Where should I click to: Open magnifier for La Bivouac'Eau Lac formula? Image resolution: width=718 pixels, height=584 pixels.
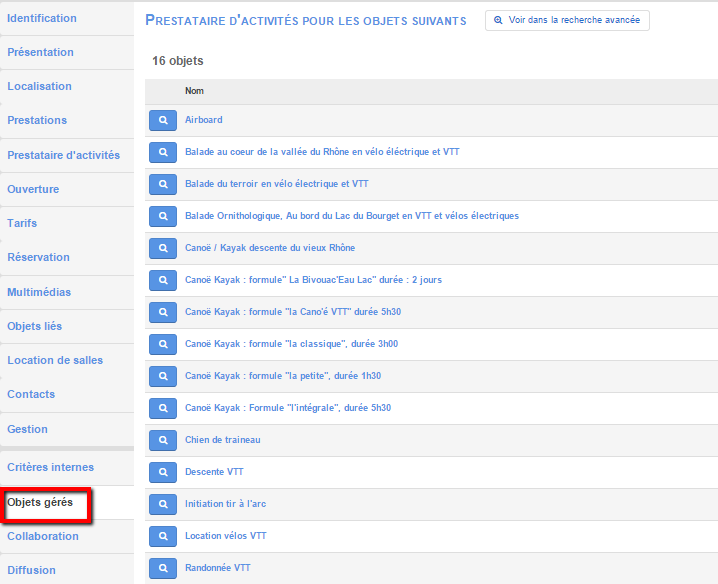(163, 280)
